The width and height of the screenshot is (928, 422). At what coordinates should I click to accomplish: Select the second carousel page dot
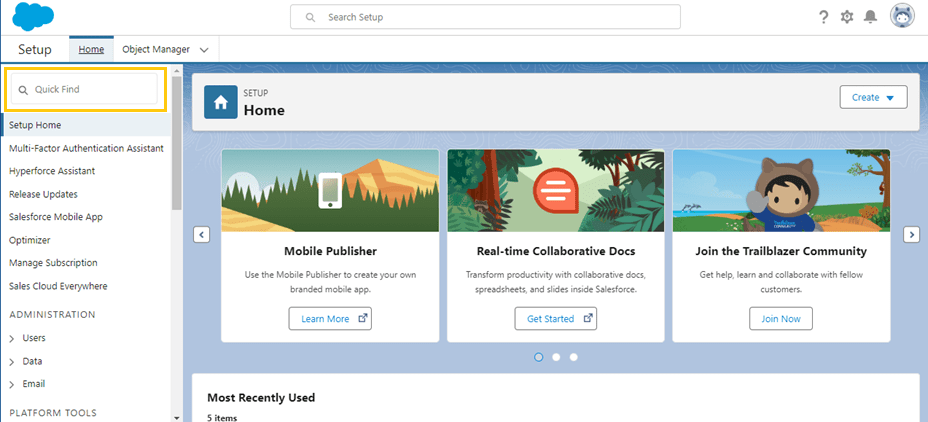pos(556,357)
